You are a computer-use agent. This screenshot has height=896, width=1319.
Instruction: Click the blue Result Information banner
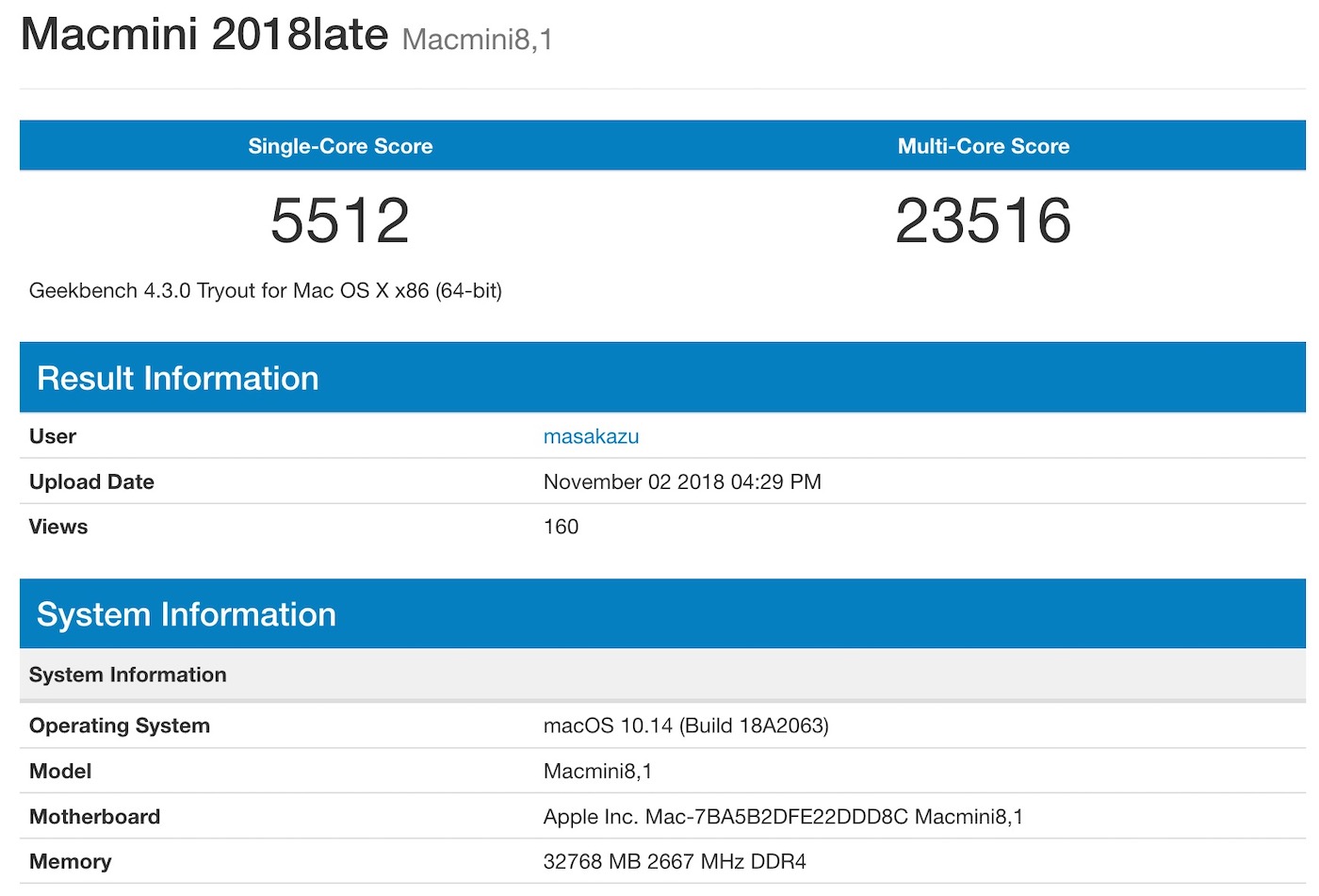[659, 378]
